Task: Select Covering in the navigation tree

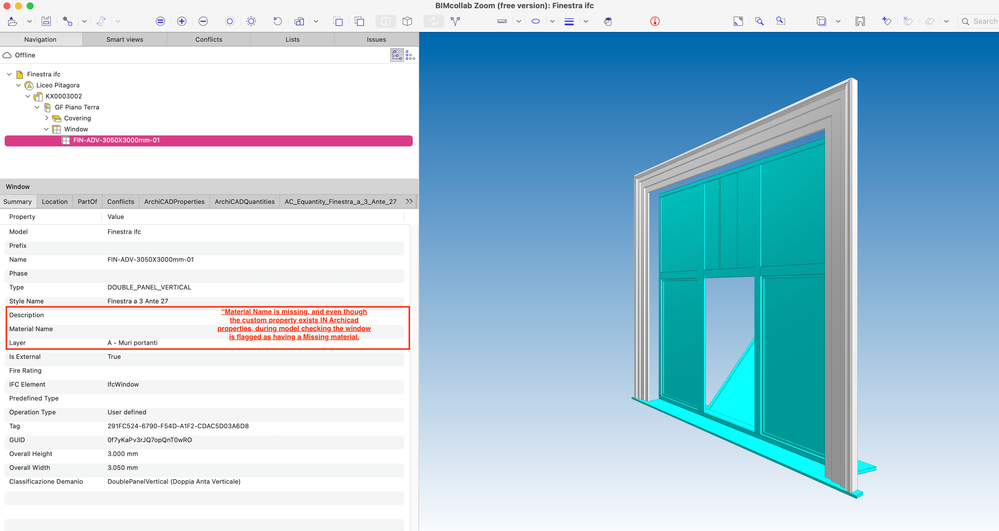Action: 77,119
